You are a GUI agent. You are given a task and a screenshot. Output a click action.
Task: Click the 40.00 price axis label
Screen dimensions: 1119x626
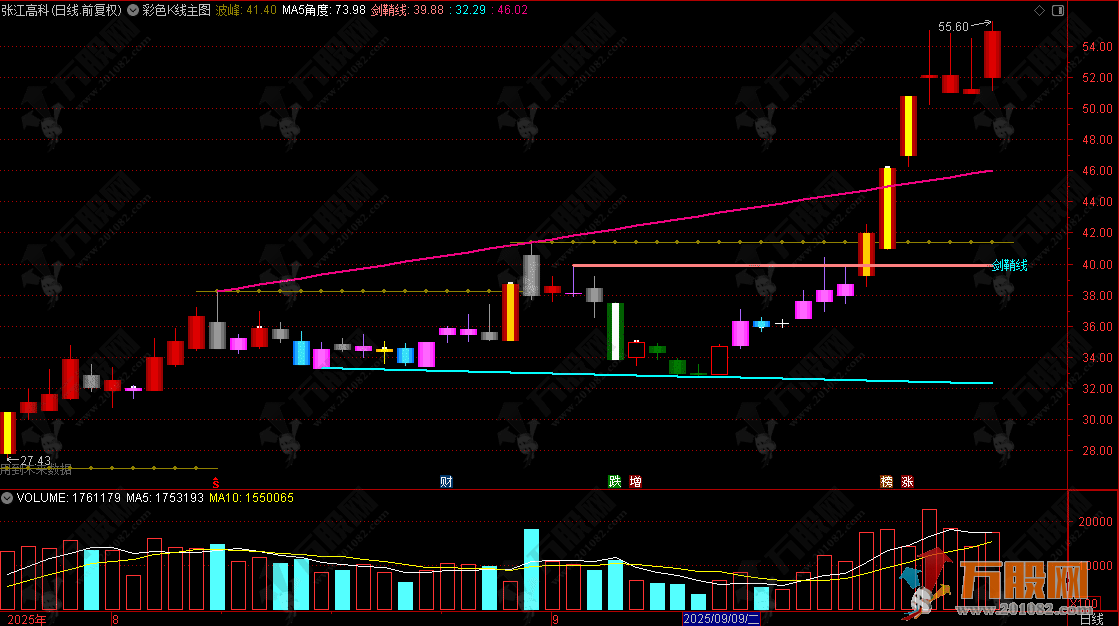click(1097, 264)
